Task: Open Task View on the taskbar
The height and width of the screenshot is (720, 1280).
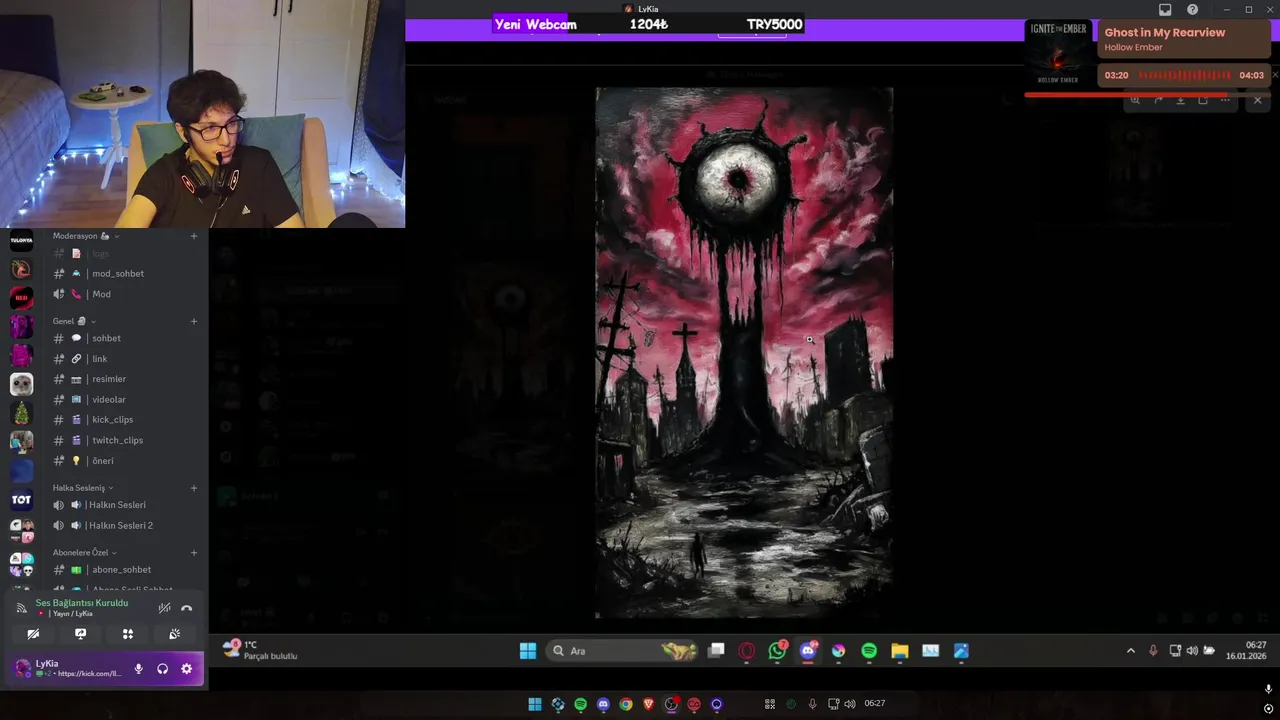Action: pyautogui.click(x=716, y=651)
